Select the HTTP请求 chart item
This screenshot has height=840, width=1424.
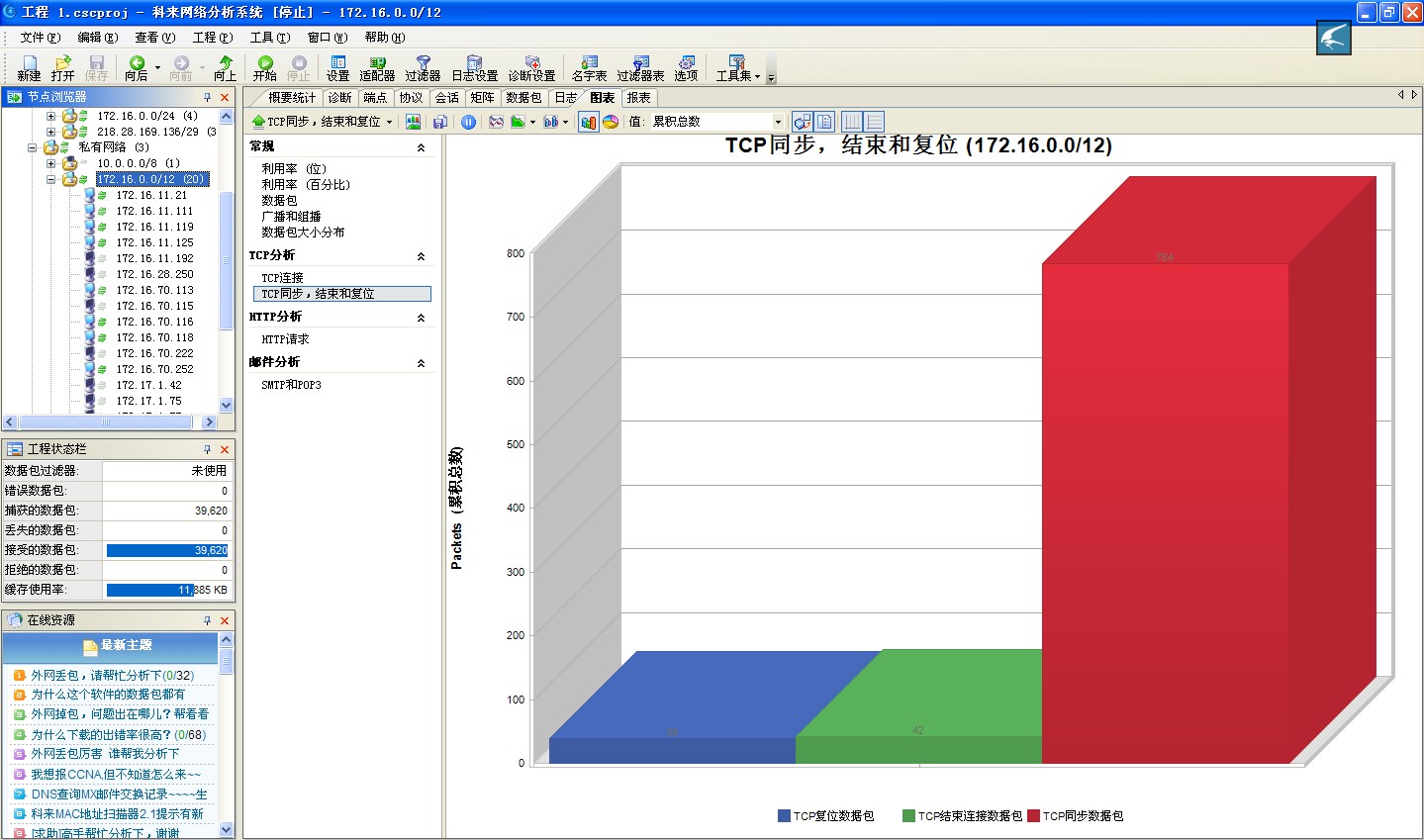pyautogui.click(x=285, y=339)
